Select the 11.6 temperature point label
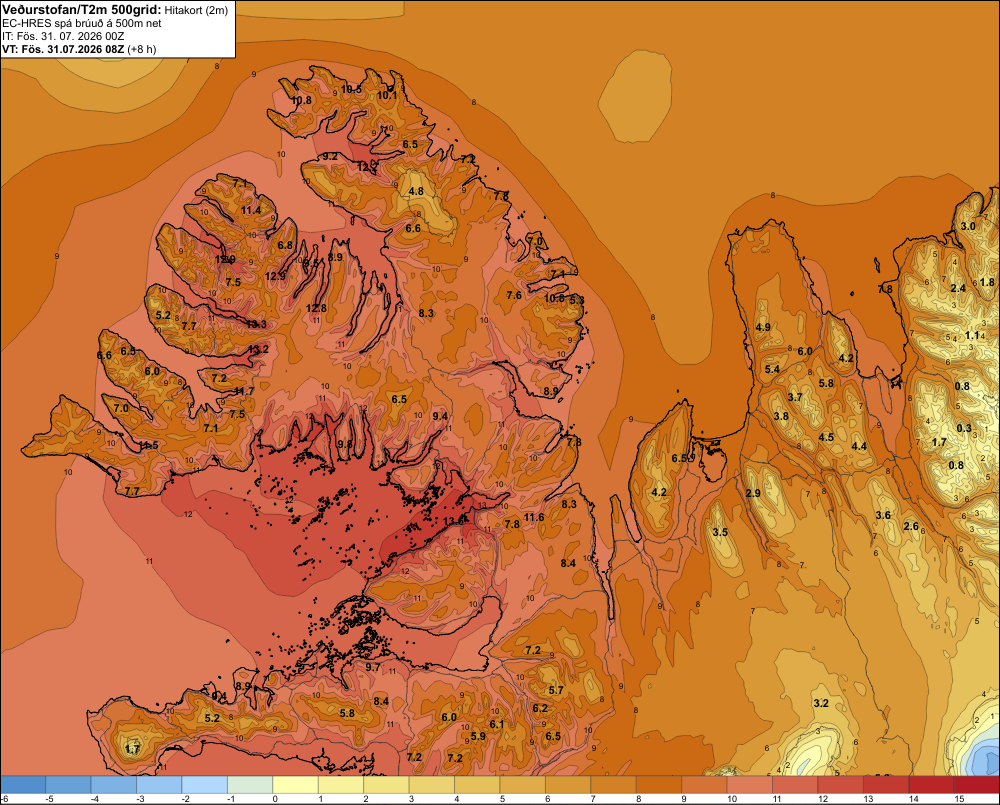This screenshot has height=805, width=1000. pos(534,517)
